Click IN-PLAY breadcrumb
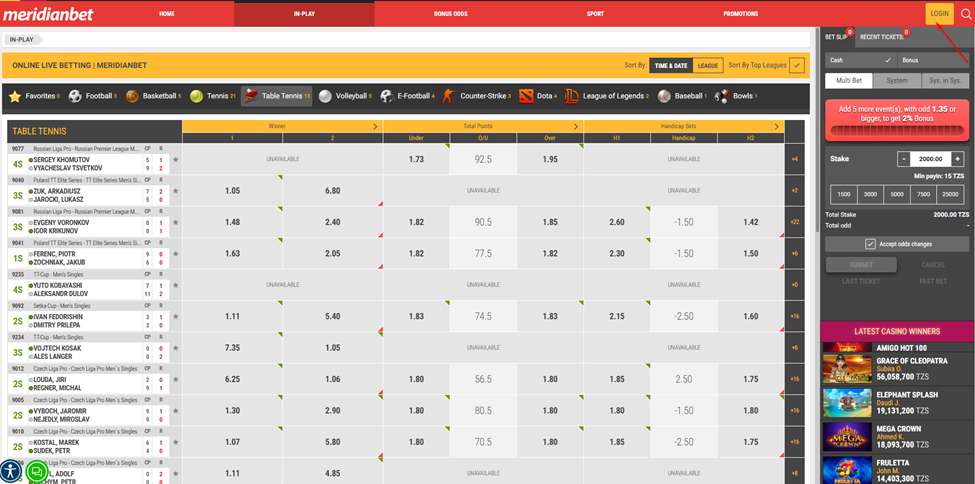 pos(24,39)
